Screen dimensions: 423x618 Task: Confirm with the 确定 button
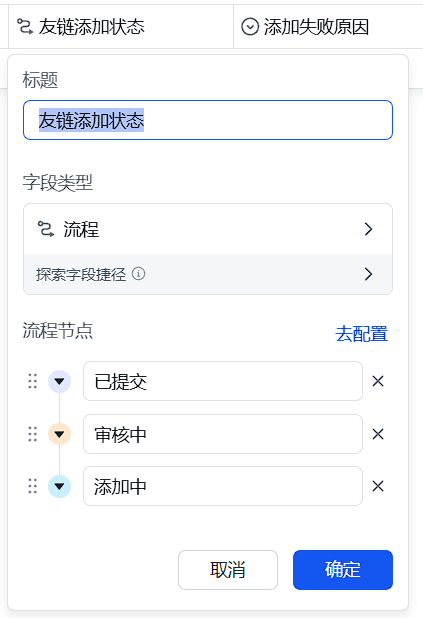tap(343, 570)
